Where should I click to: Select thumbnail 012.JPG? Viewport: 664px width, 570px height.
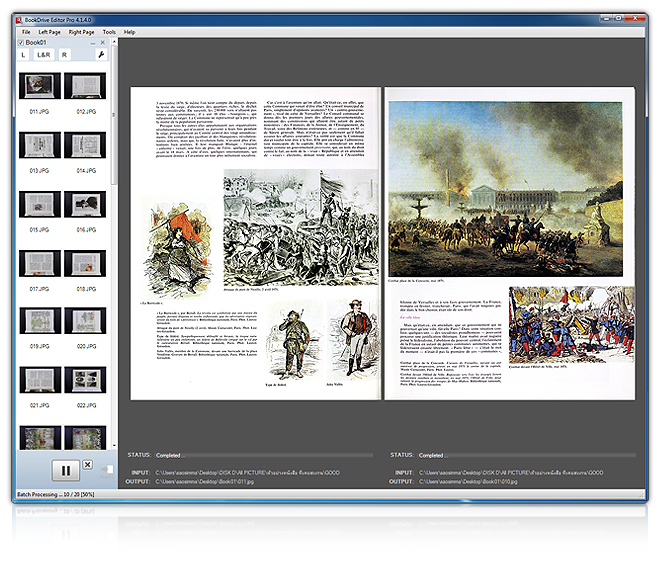pos(85,86)
